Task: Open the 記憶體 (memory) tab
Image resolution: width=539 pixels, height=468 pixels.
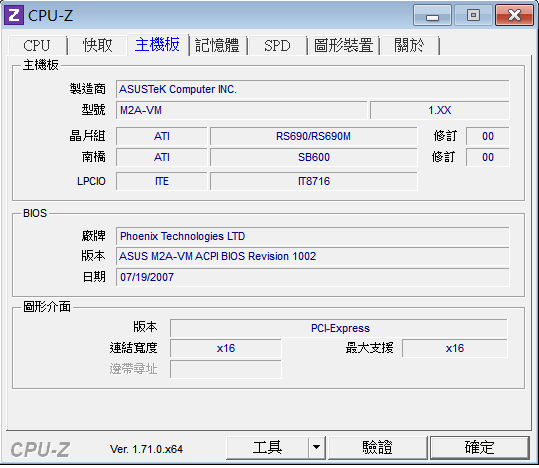Action: (218, 45)
